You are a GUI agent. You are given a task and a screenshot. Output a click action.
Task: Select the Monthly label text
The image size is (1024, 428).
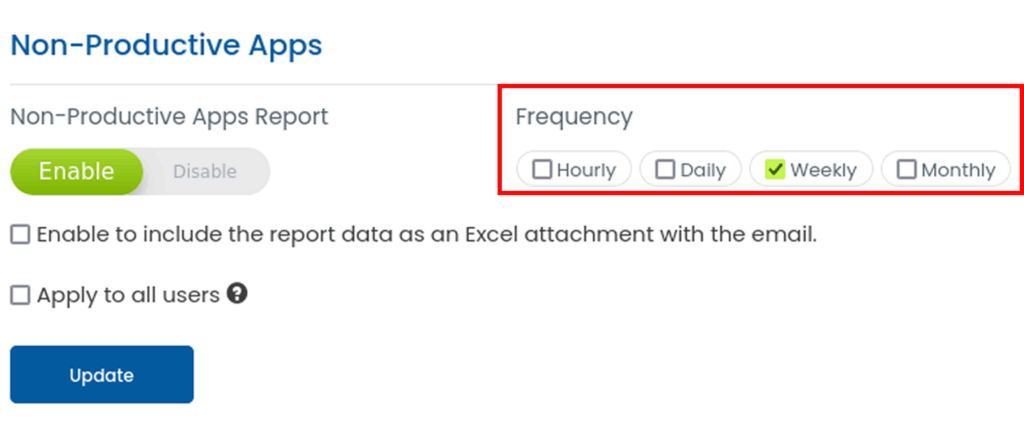(958, 170)
